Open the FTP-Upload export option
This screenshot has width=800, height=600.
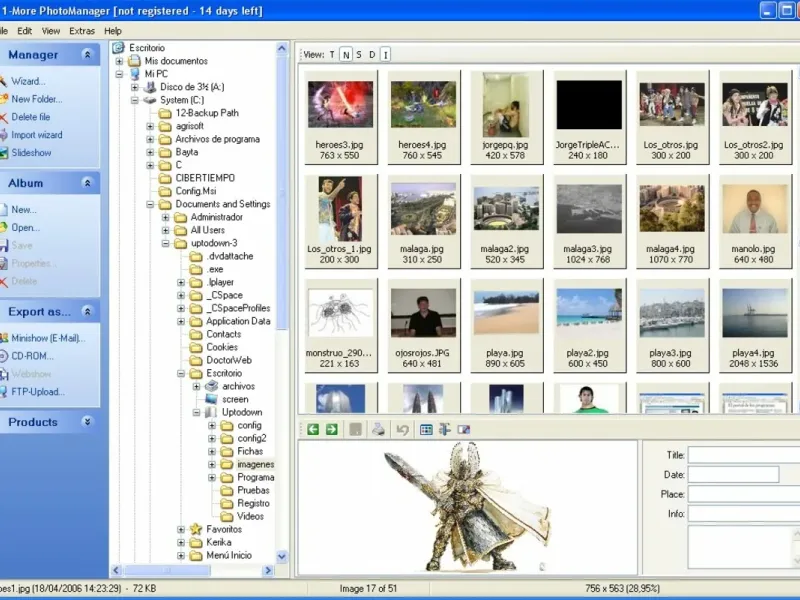pos(37,392)
